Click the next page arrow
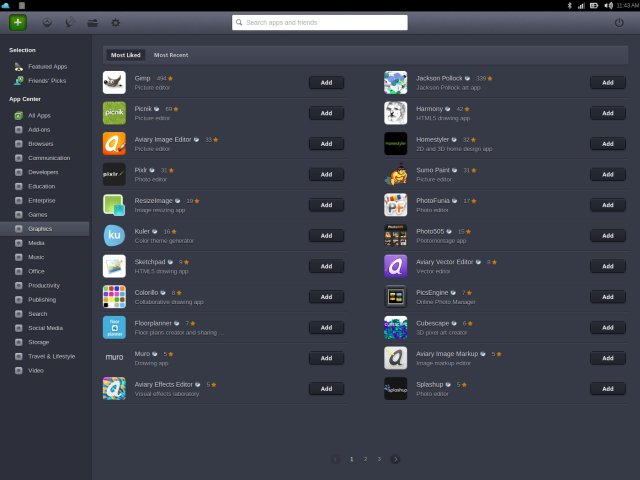The image size is (640, 480). point(395,459)
